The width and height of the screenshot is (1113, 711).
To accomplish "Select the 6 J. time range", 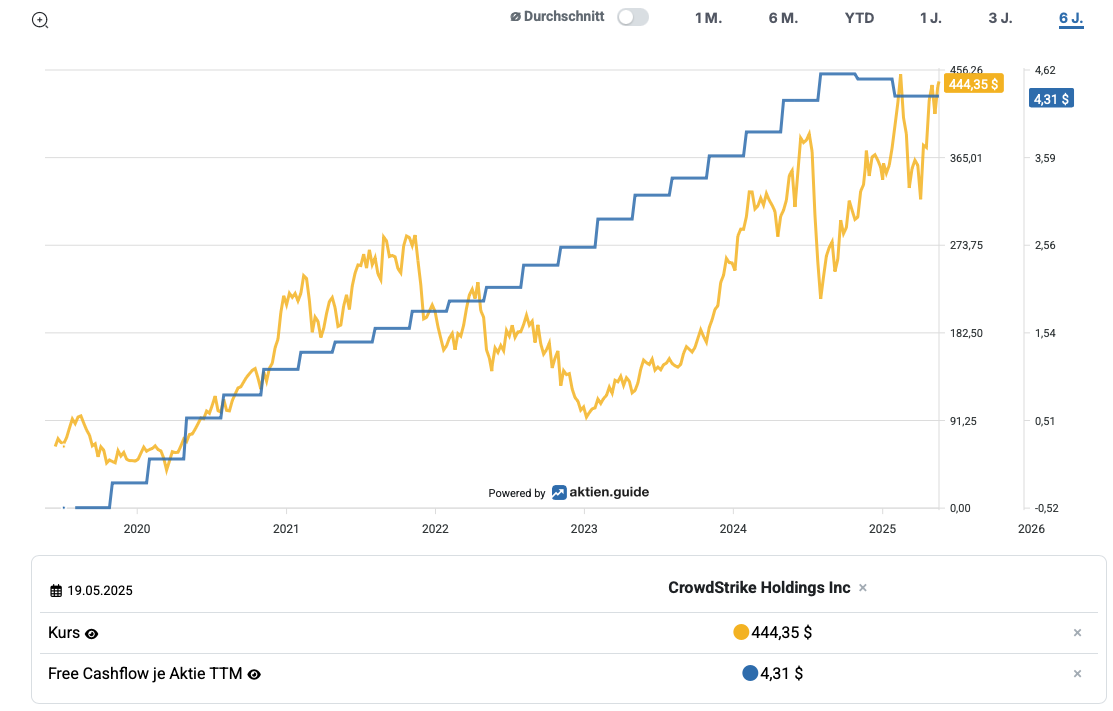I will pyautogui.click(x=1071, y=18).
